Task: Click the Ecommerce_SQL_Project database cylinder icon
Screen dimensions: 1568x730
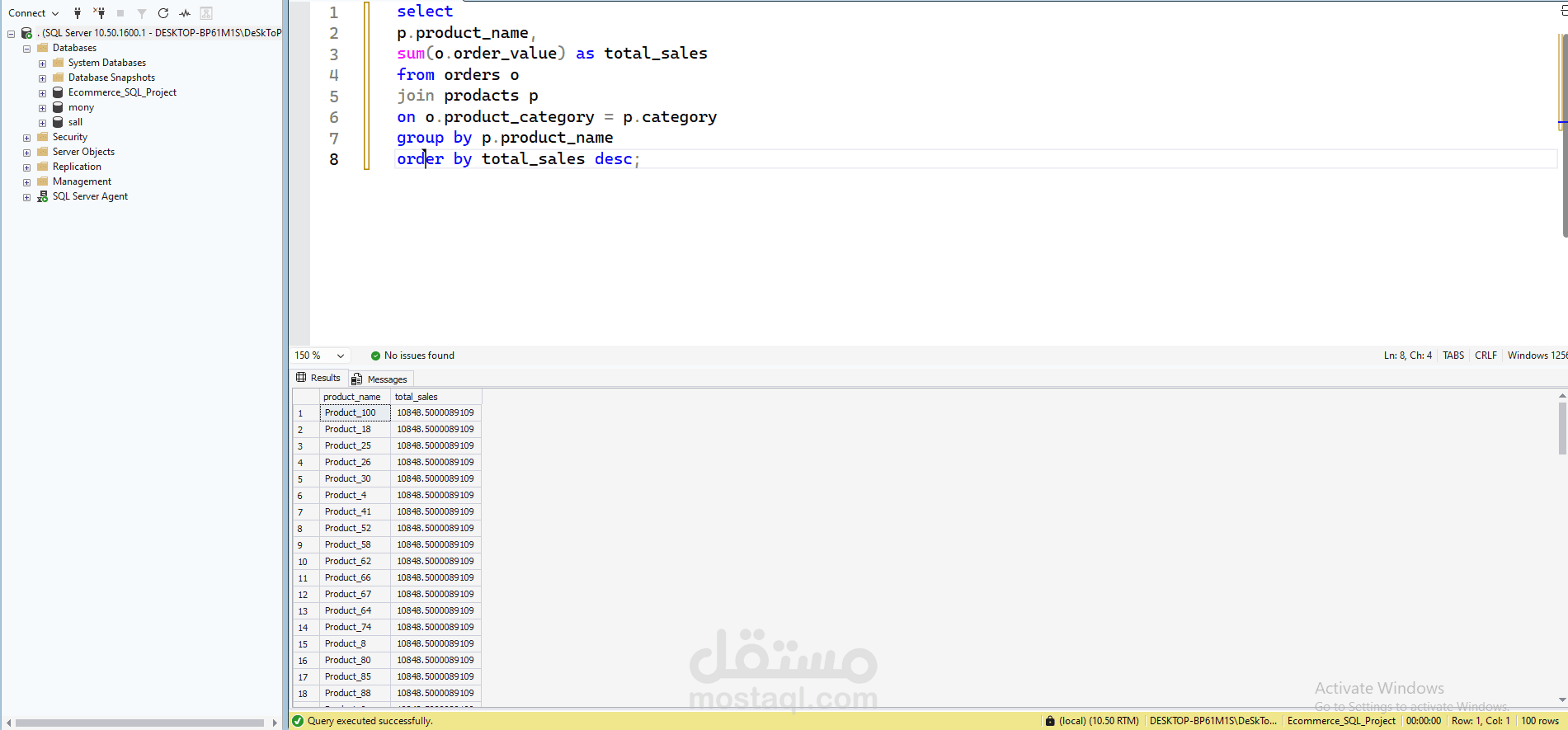Action: point(58,92)
